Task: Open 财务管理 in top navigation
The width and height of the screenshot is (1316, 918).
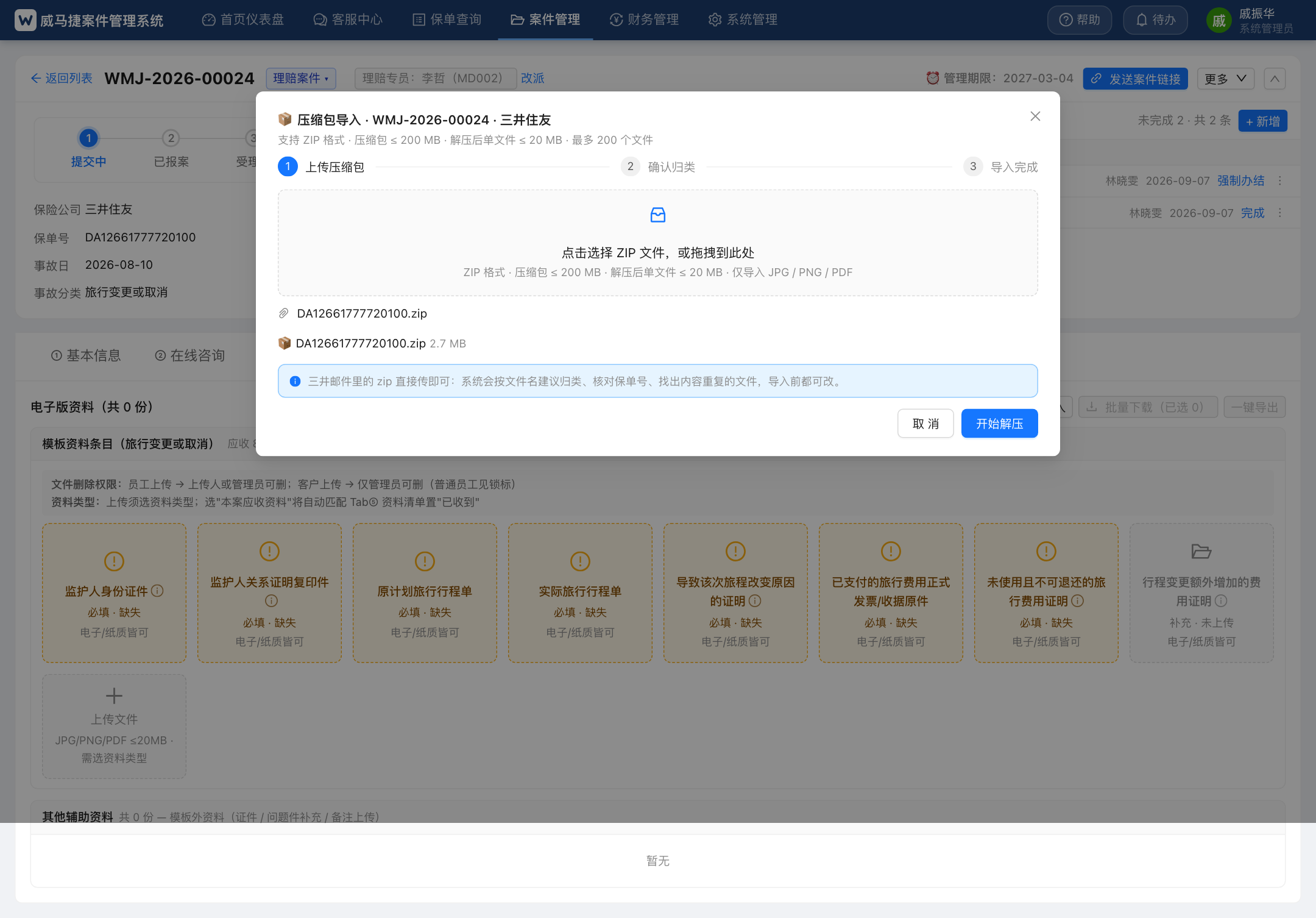Action: 644,20
